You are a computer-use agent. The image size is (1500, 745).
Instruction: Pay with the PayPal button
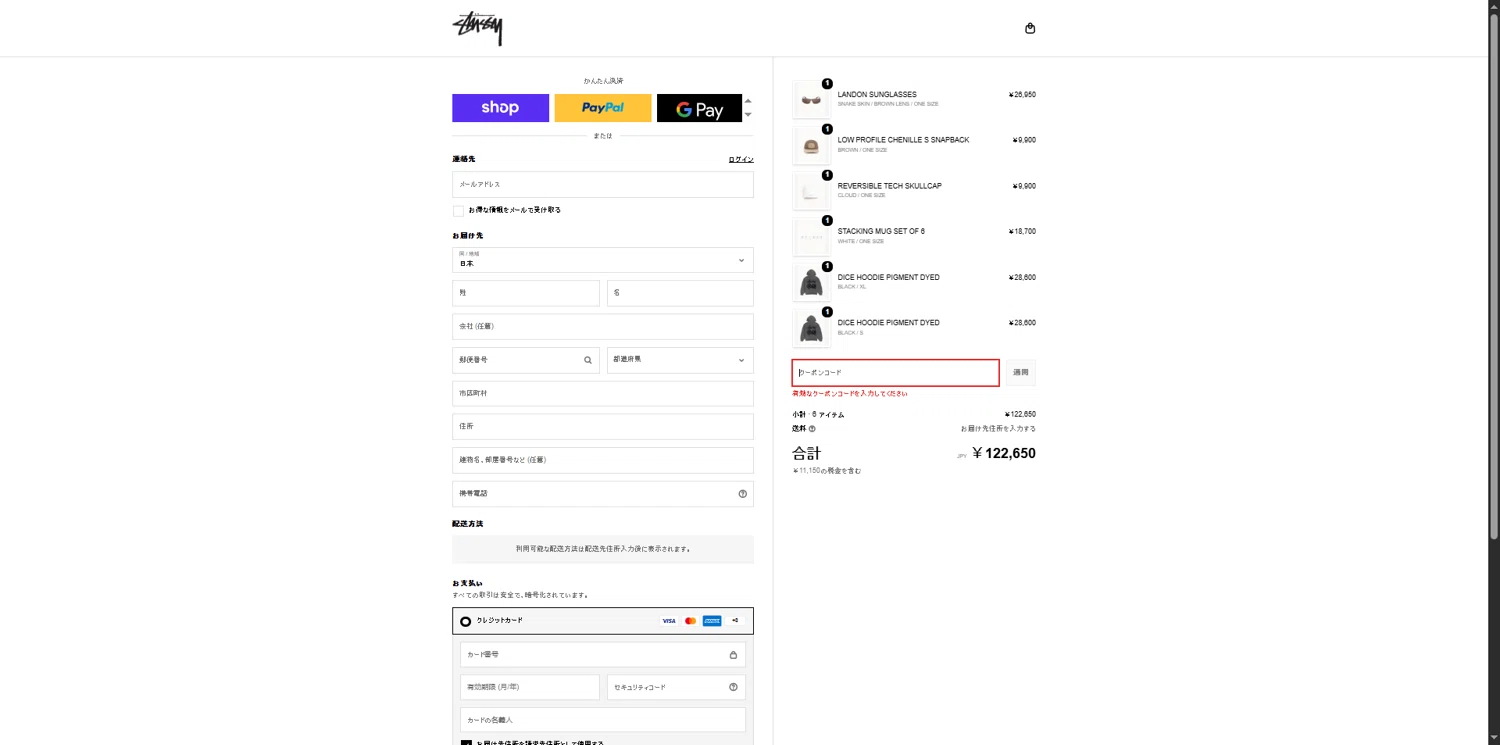[x=603, y=108]
